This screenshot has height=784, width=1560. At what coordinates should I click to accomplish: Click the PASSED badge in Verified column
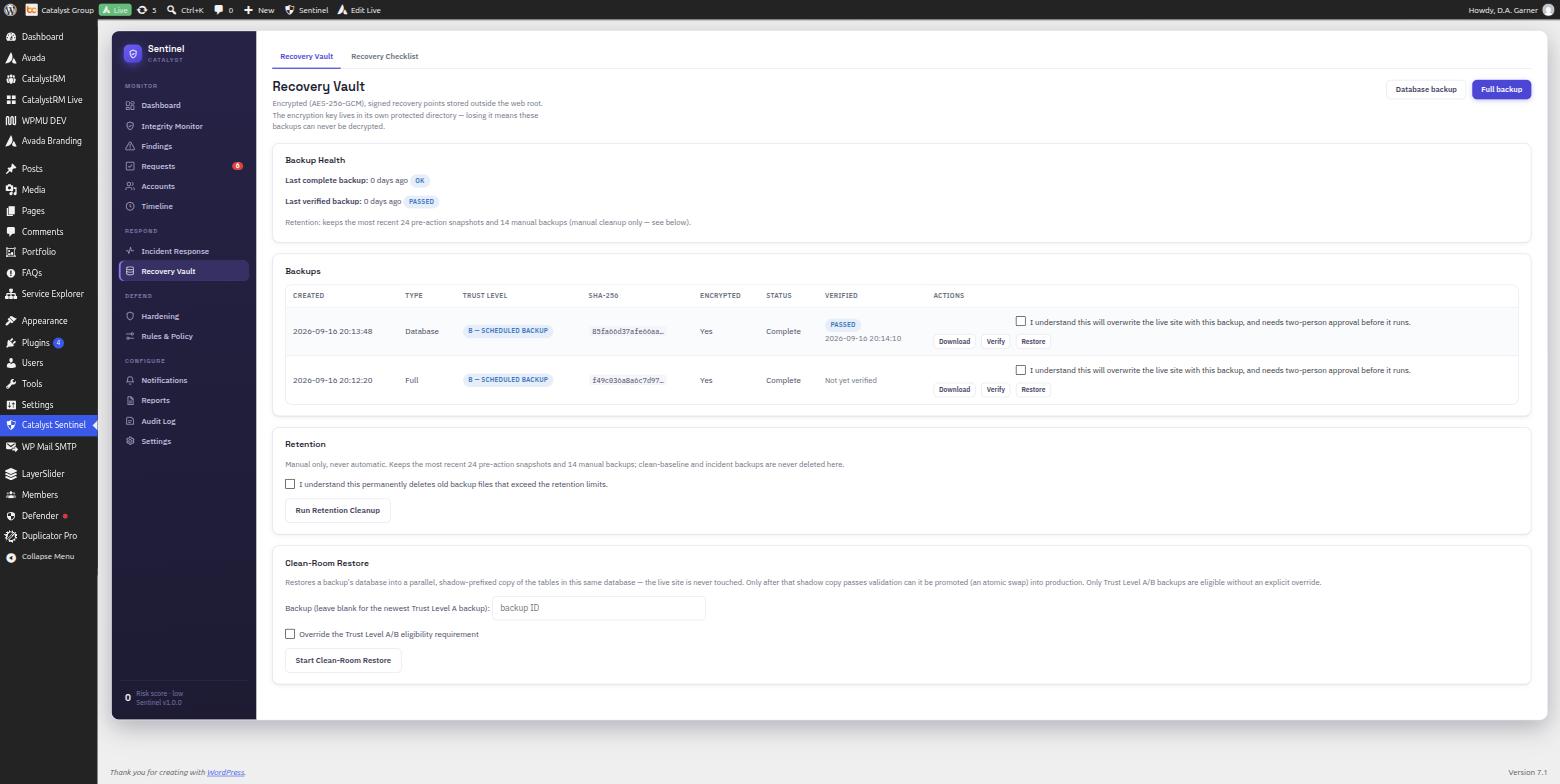point(843,324)
